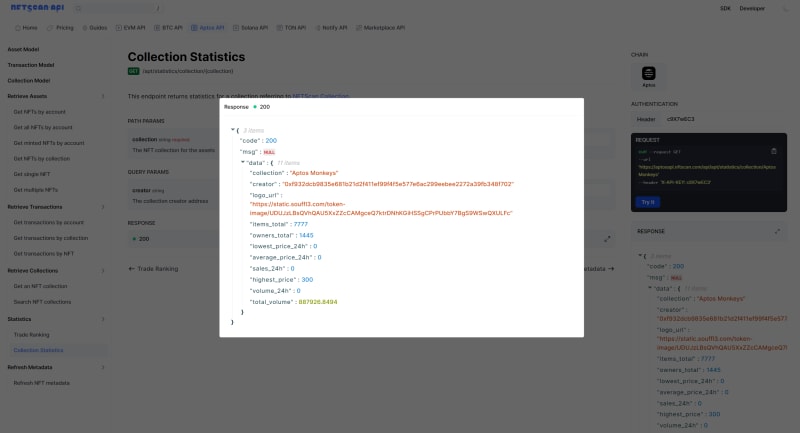Click the API key authentication field

point(724,119)
